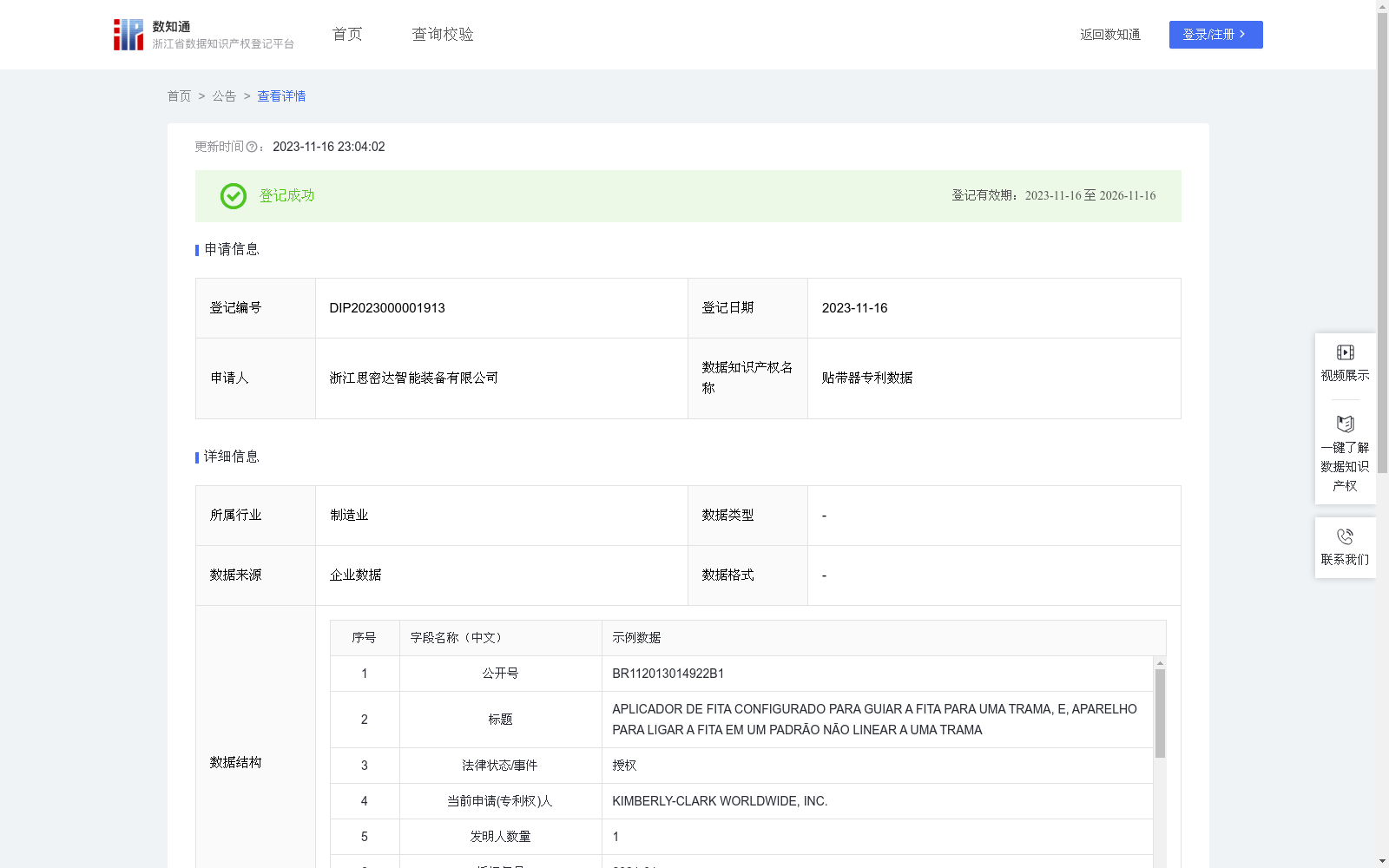Click the 详细信息 section heading

232,457
